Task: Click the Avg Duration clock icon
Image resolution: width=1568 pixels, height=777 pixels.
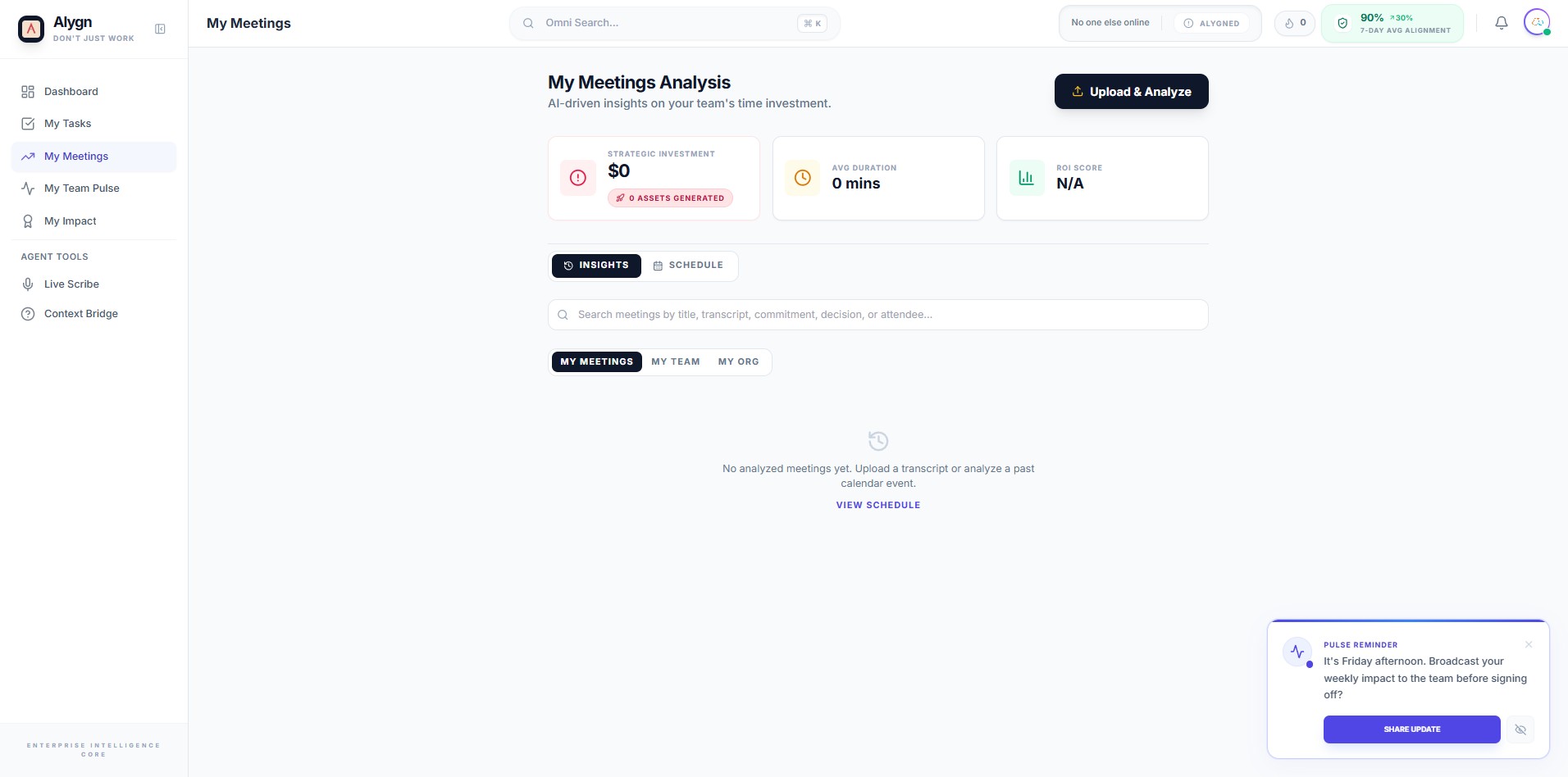Action: coord(803,178)
